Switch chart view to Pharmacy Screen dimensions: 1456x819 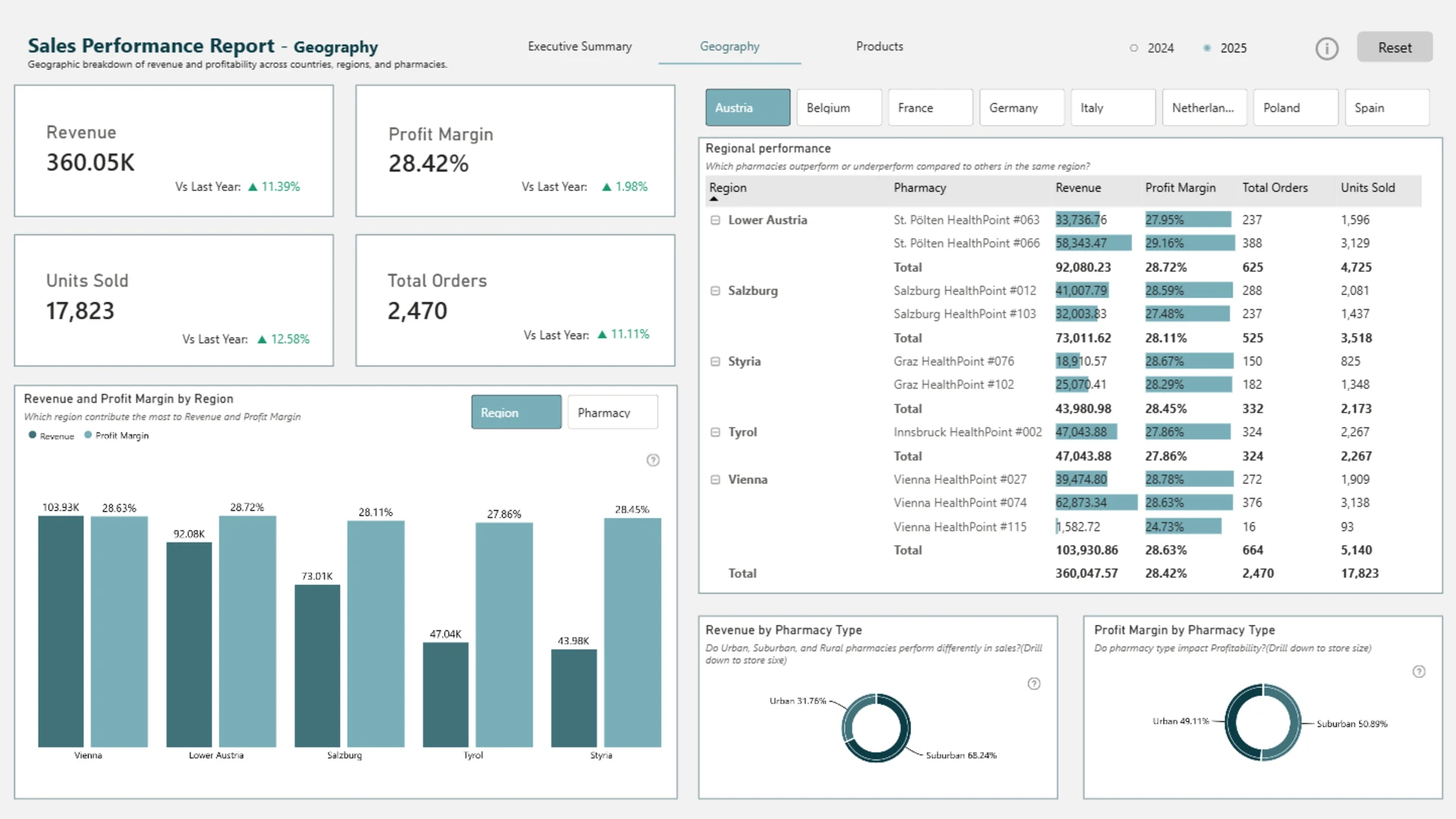(613, 413)
